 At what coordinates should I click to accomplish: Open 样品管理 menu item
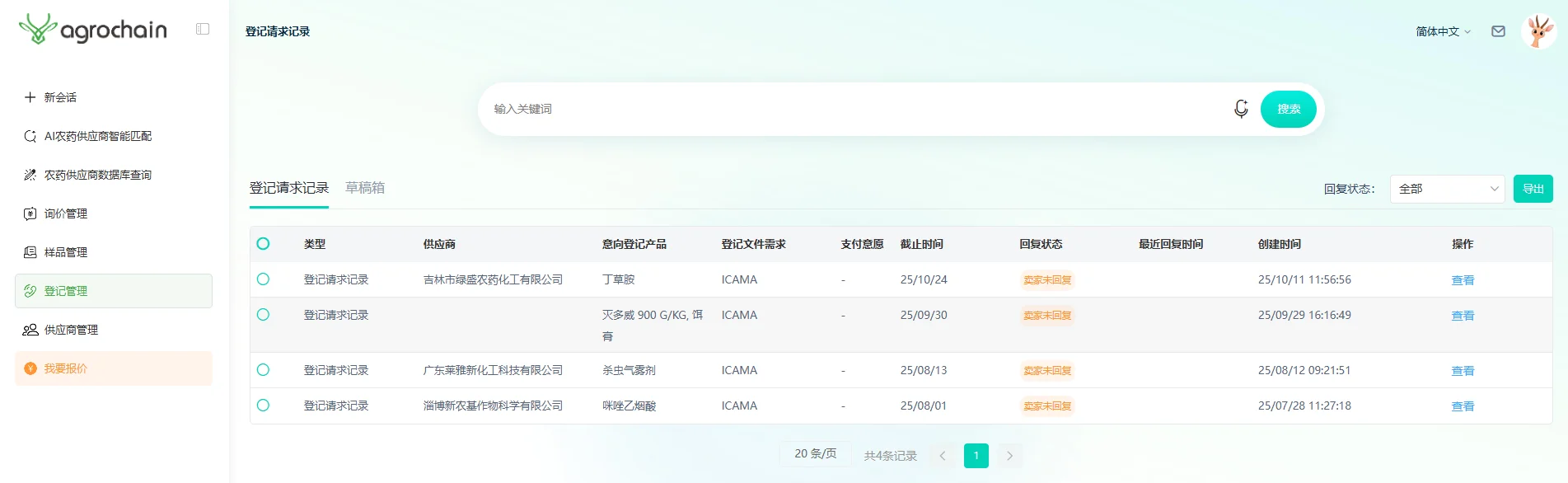tap(114, 252)
